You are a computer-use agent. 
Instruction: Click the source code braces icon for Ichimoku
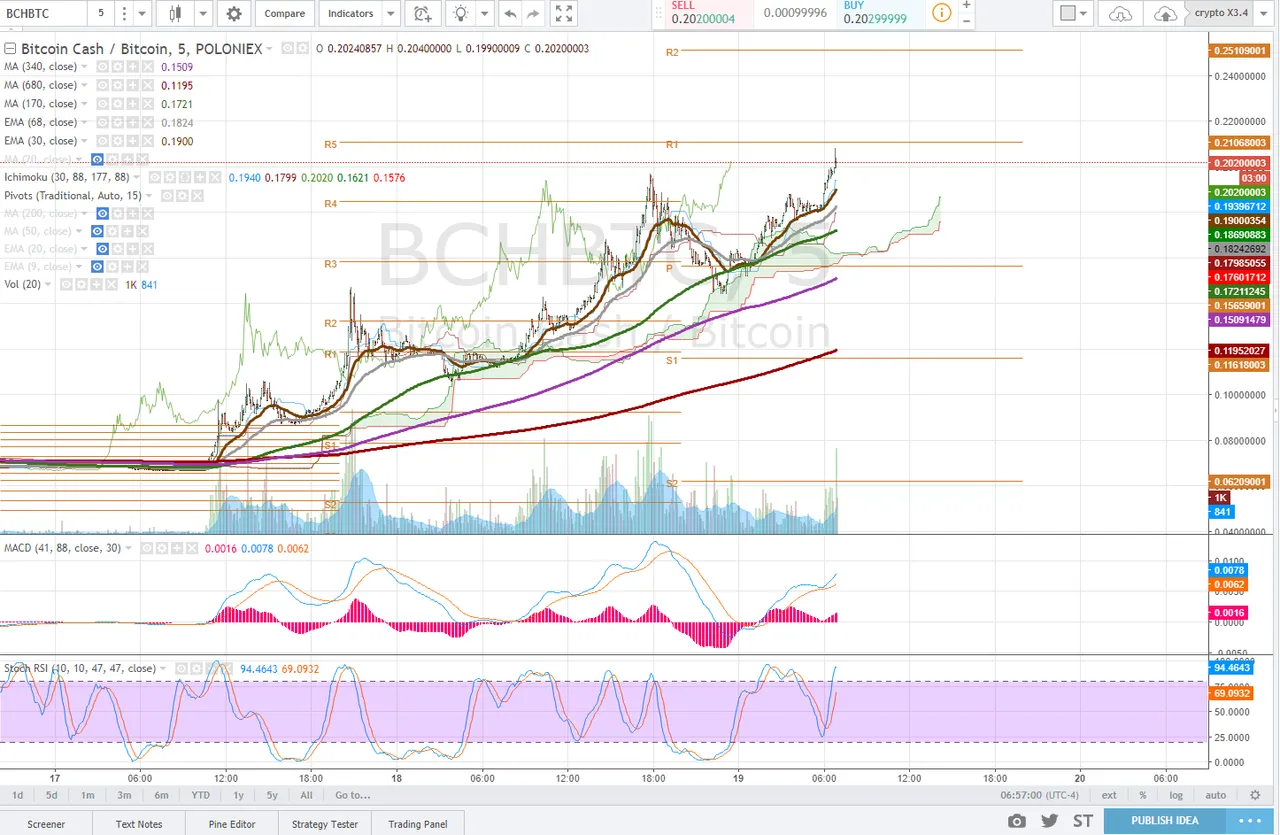(184, 177)
